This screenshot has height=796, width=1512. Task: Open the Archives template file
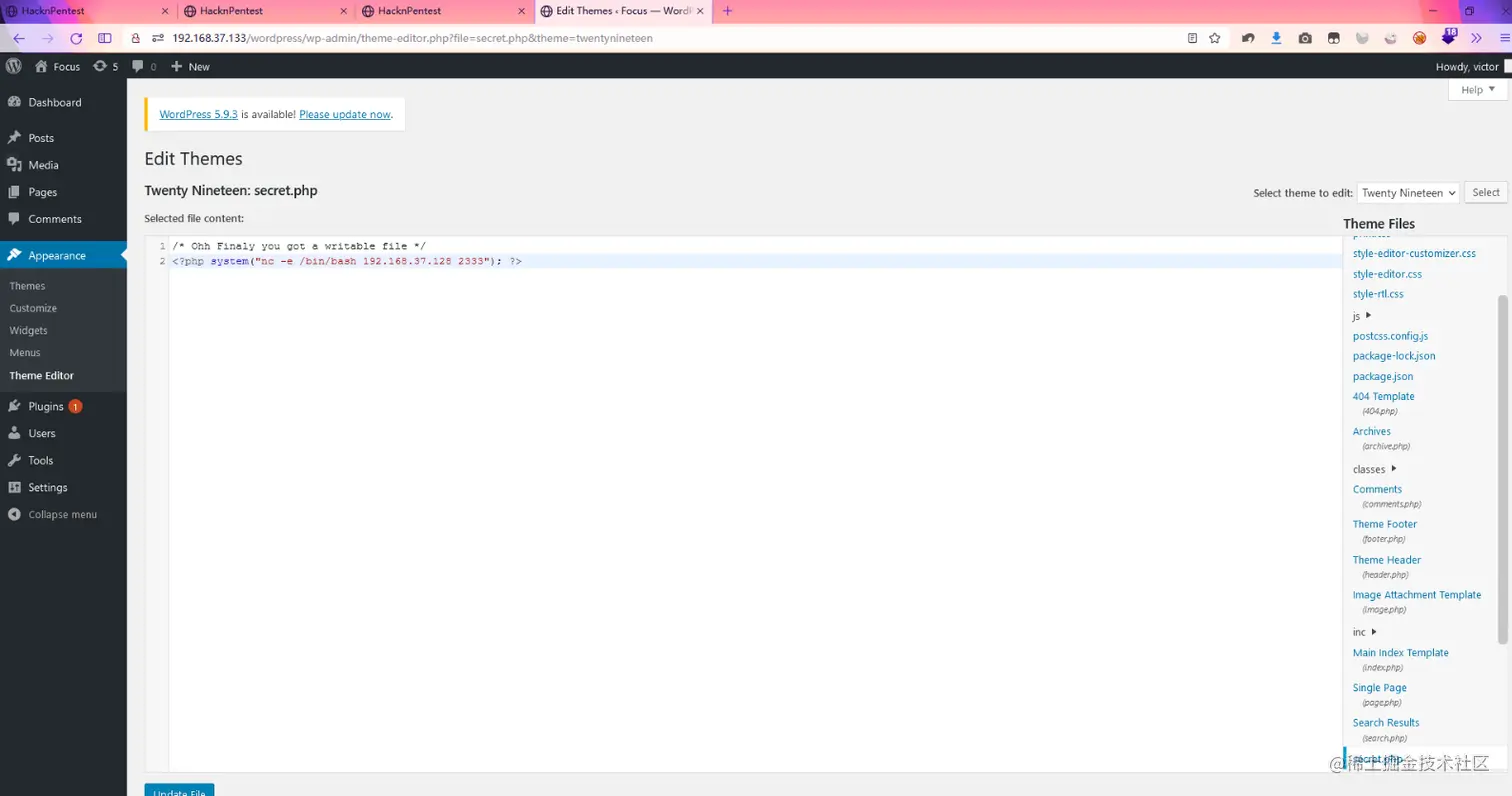tap(1372, 432)
